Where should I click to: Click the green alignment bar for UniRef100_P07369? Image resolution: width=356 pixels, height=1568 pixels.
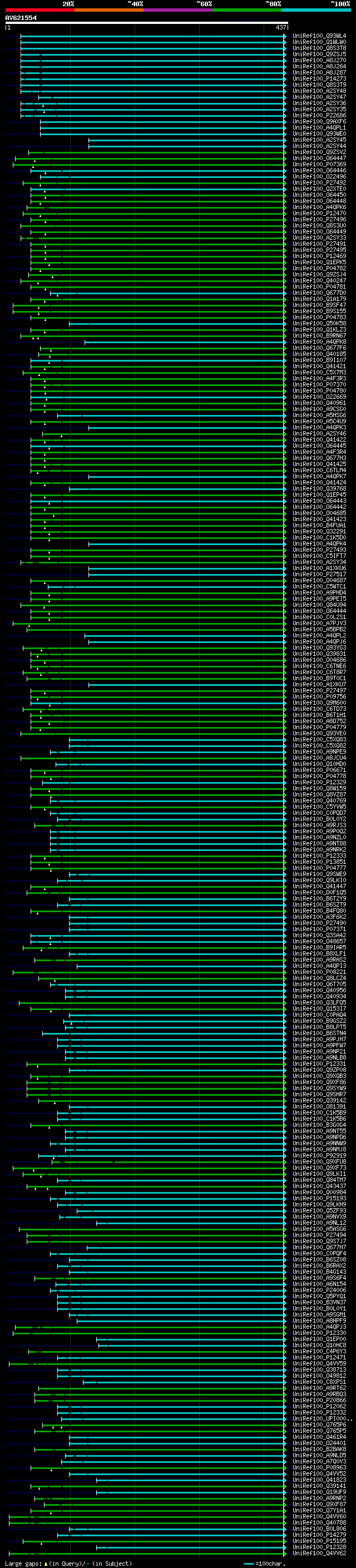pos(150,164)
